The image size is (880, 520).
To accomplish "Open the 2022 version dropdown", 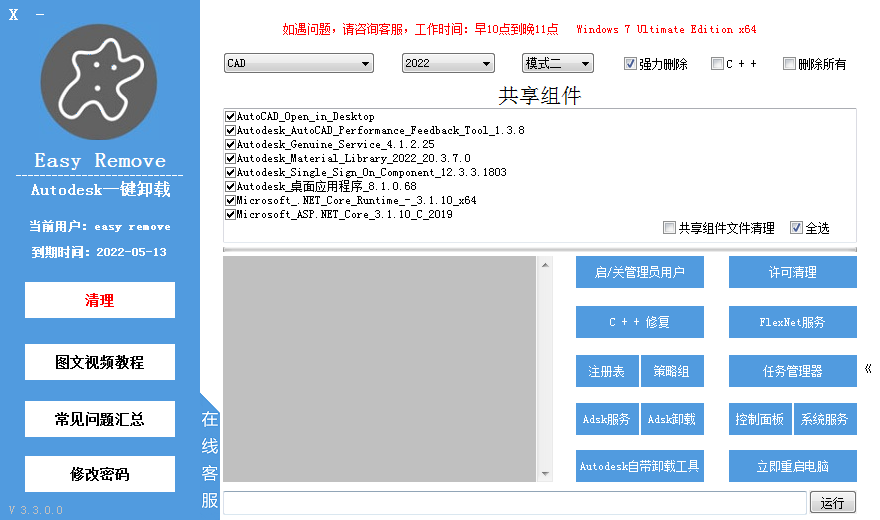I will [448, 63].
